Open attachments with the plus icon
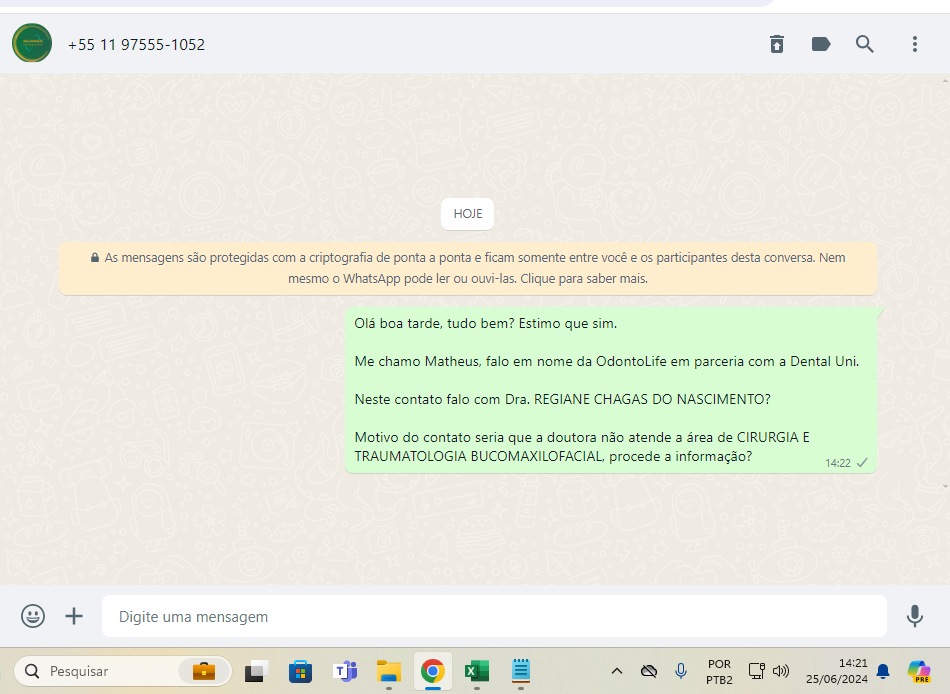Viewport: 950px width, 694px height. pos(74,616)
